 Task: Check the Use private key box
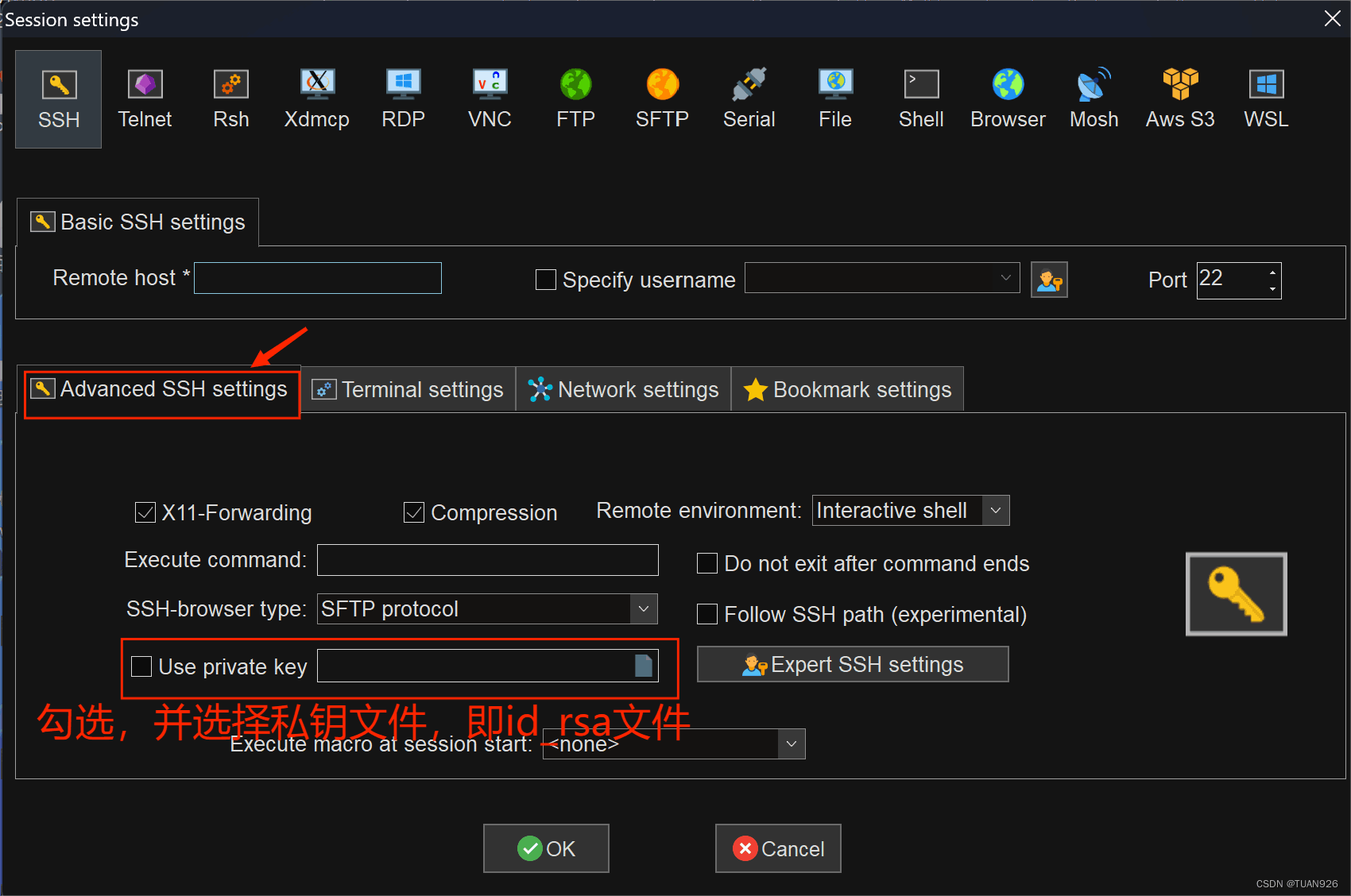pyautogui.click(x=141, y=666)
